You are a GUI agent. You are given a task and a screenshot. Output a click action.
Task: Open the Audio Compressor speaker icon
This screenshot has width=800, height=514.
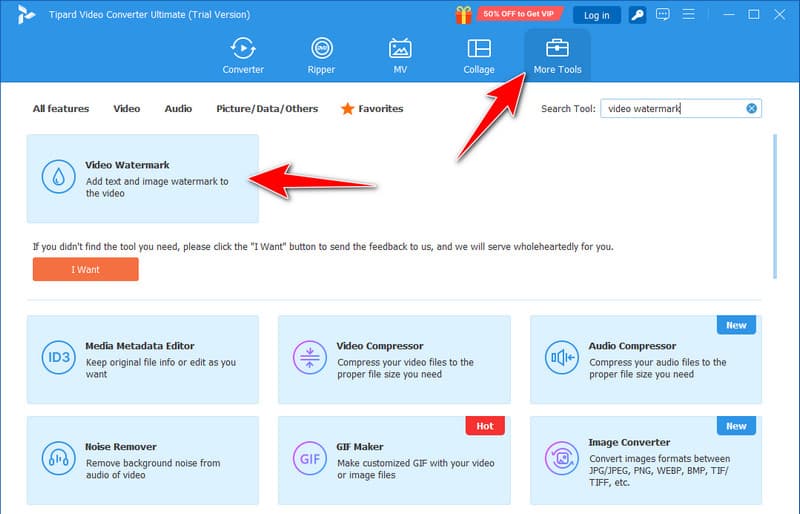coord(562,357)
